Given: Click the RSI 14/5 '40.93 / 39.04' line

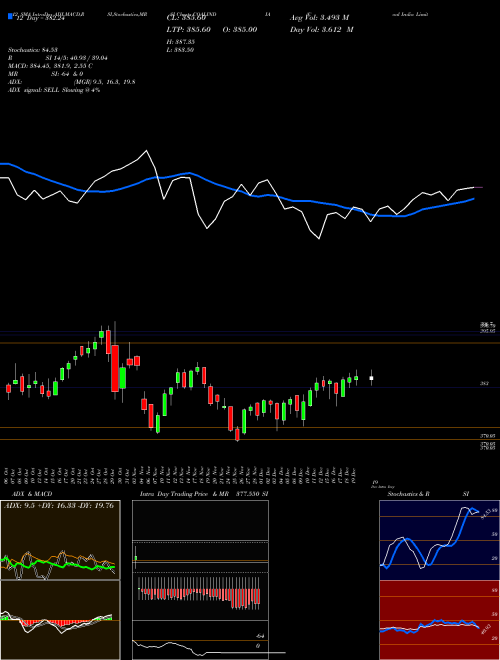Looking at the screenshot, I should (x=58, y=58).
